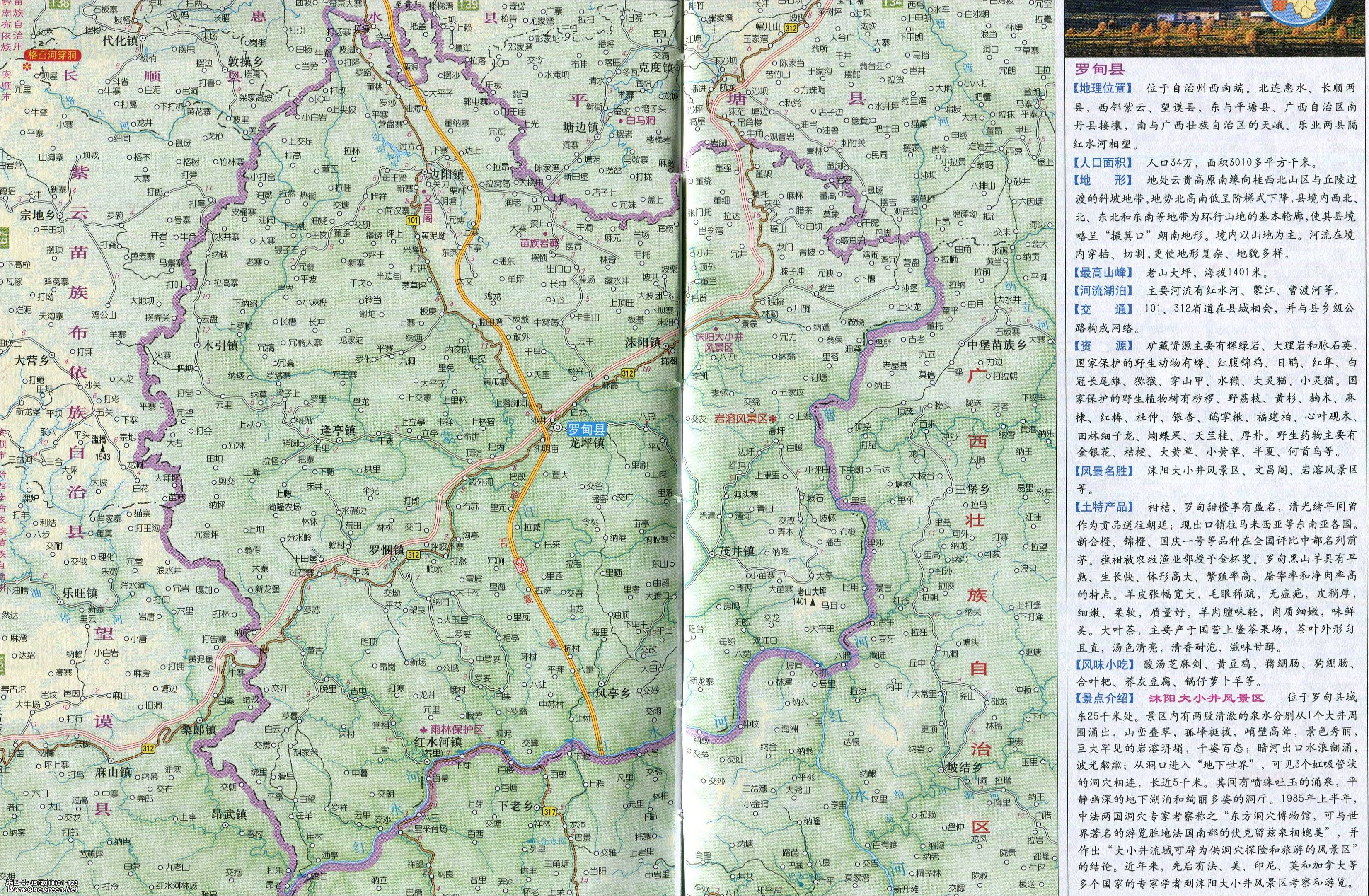The image size is (1369, 896).
Task: Click the 红水河镇 town marker
Action: point(426,761)
